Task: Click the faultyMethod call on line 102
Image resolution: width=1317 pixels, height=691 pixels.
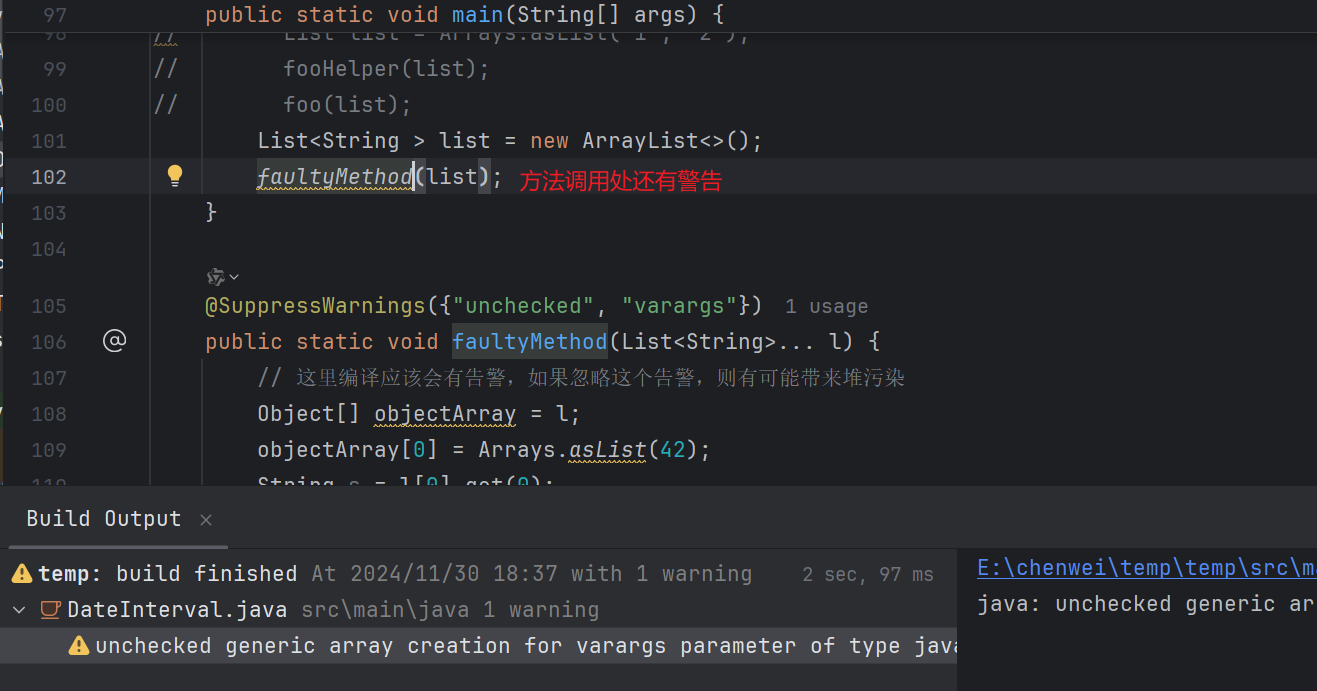Action: (335, 177)
